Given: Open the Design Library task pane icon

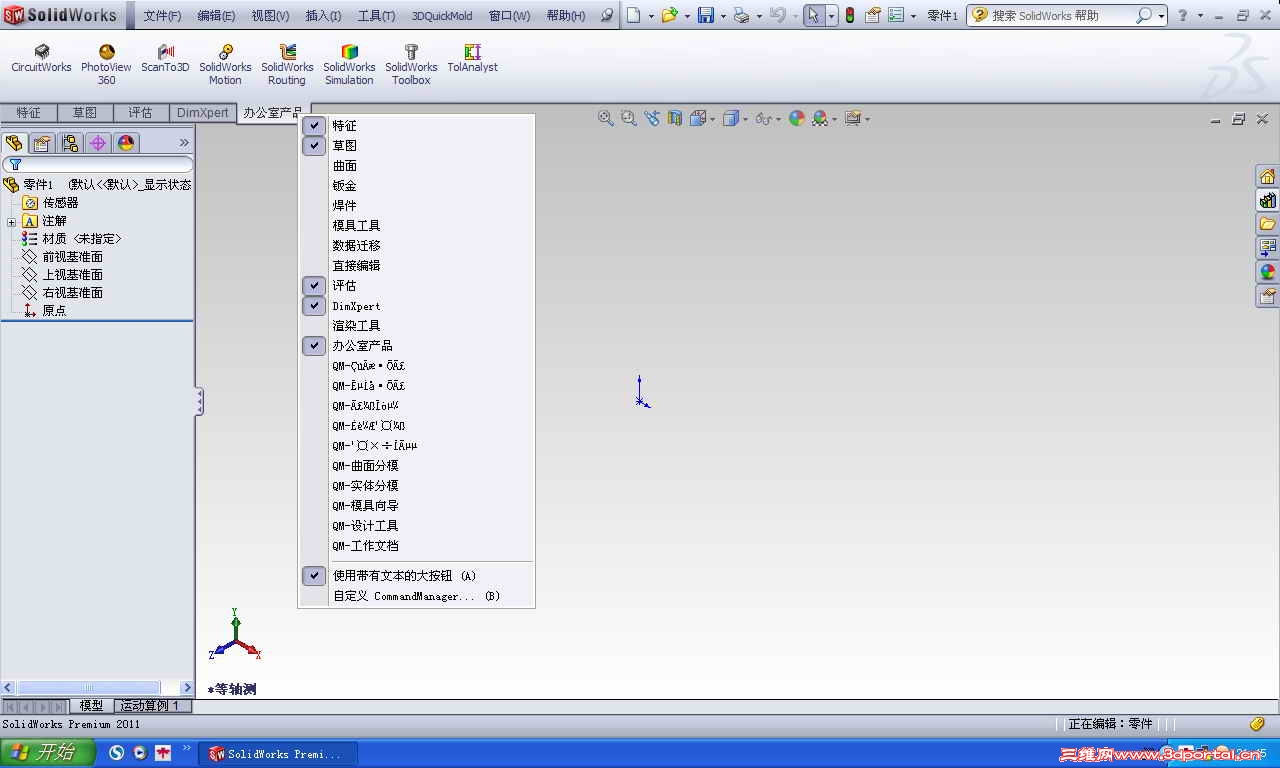Looking at the screenshot, I should pyautogui.click(x=1267, y=200).
